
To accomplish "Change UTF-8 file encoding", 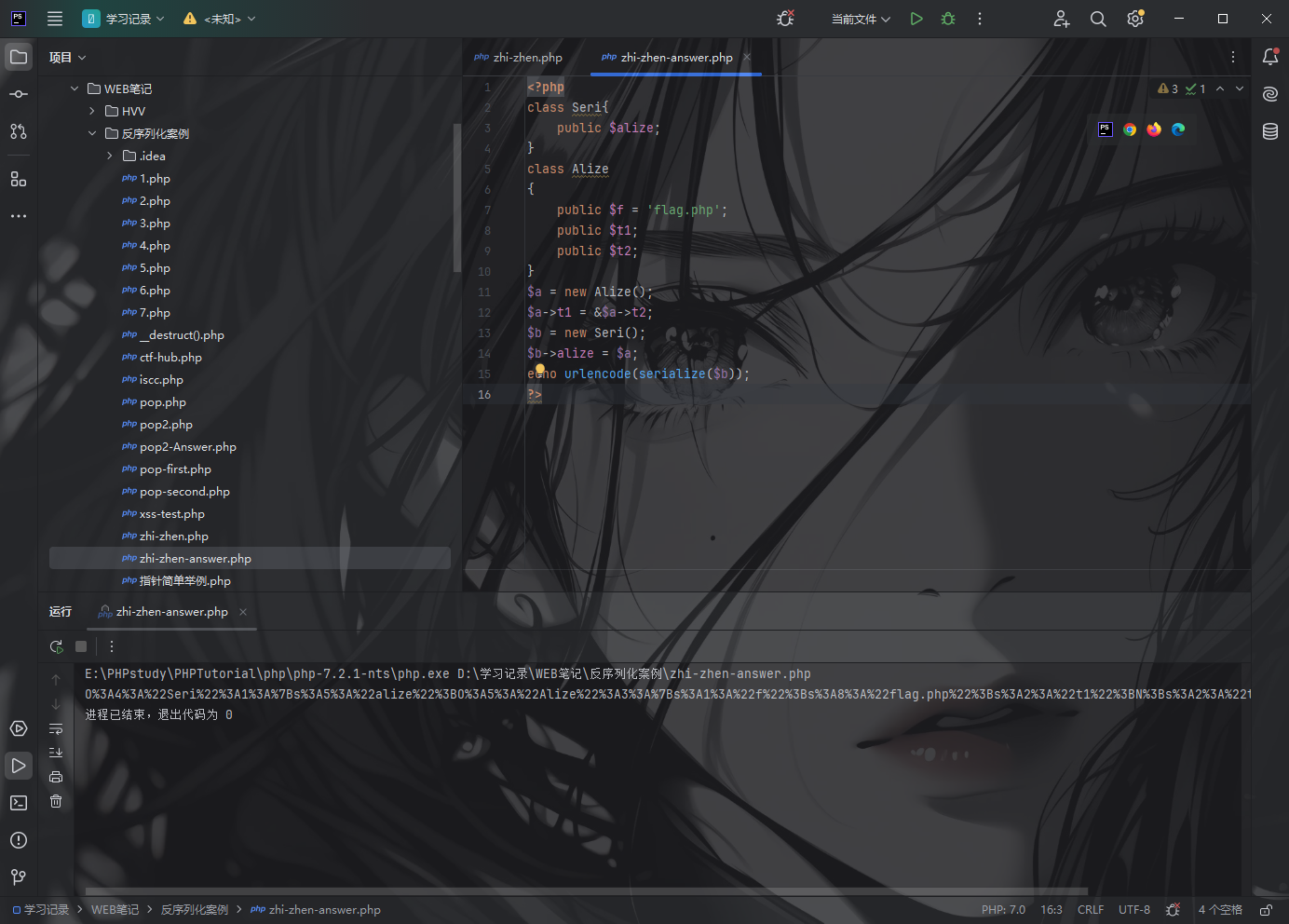I will [1134, 910].
